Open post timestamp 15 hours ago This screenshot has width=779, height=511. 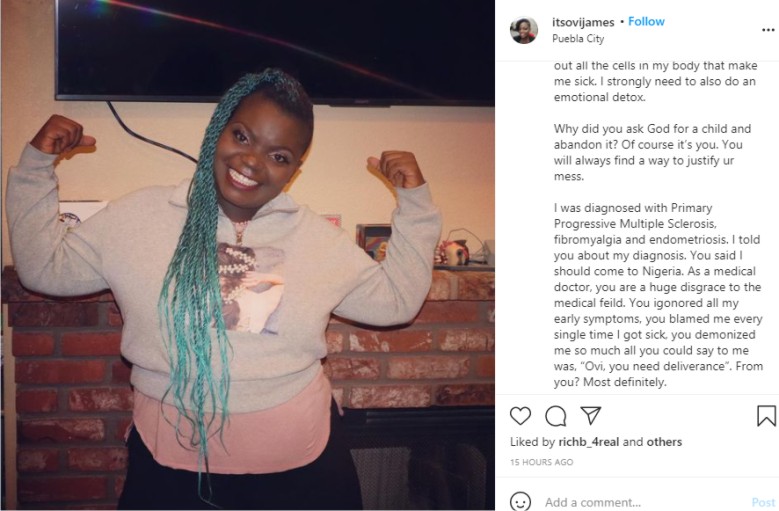(542, 462)
